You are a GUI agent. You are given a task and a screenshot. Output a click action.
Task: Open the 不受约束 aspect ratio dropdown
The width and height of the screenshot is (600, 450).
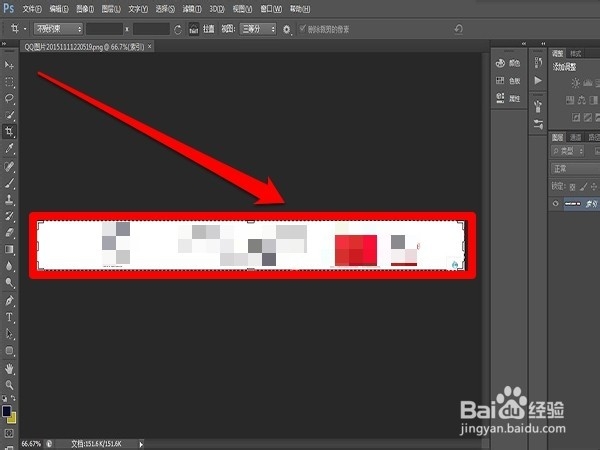(x=58, y=29)
